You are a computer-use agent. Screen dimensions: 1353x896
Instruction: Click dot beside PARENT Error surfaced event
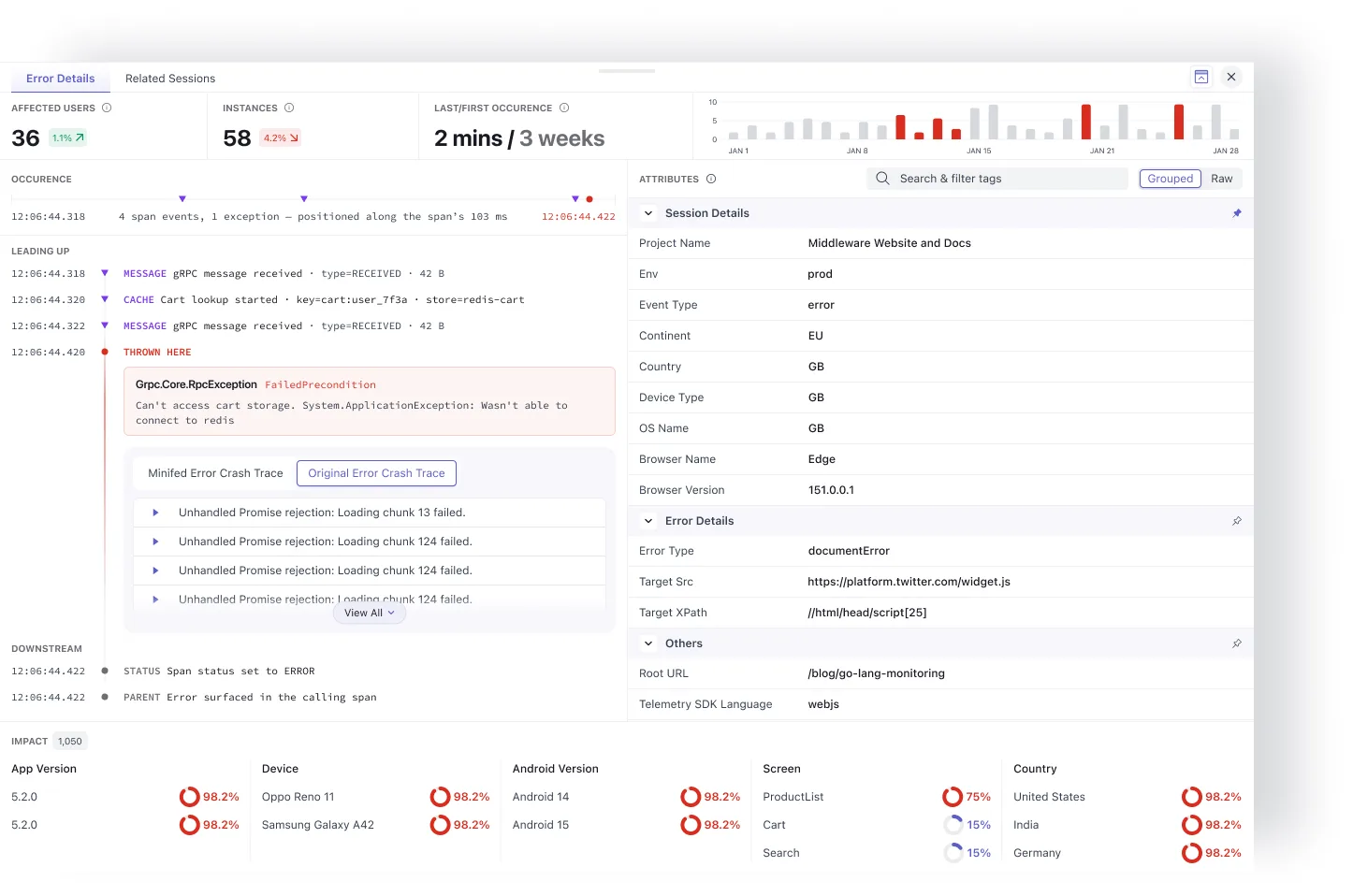coord(105,697)
